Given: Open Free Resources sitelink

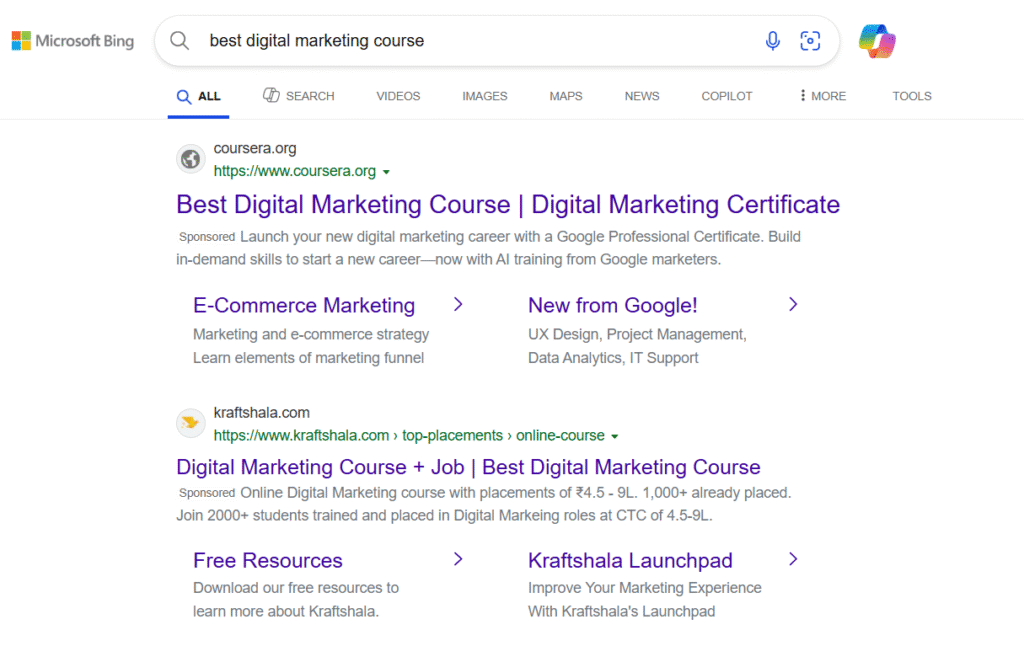Looking at the screenshot, I should coord(268,560).
